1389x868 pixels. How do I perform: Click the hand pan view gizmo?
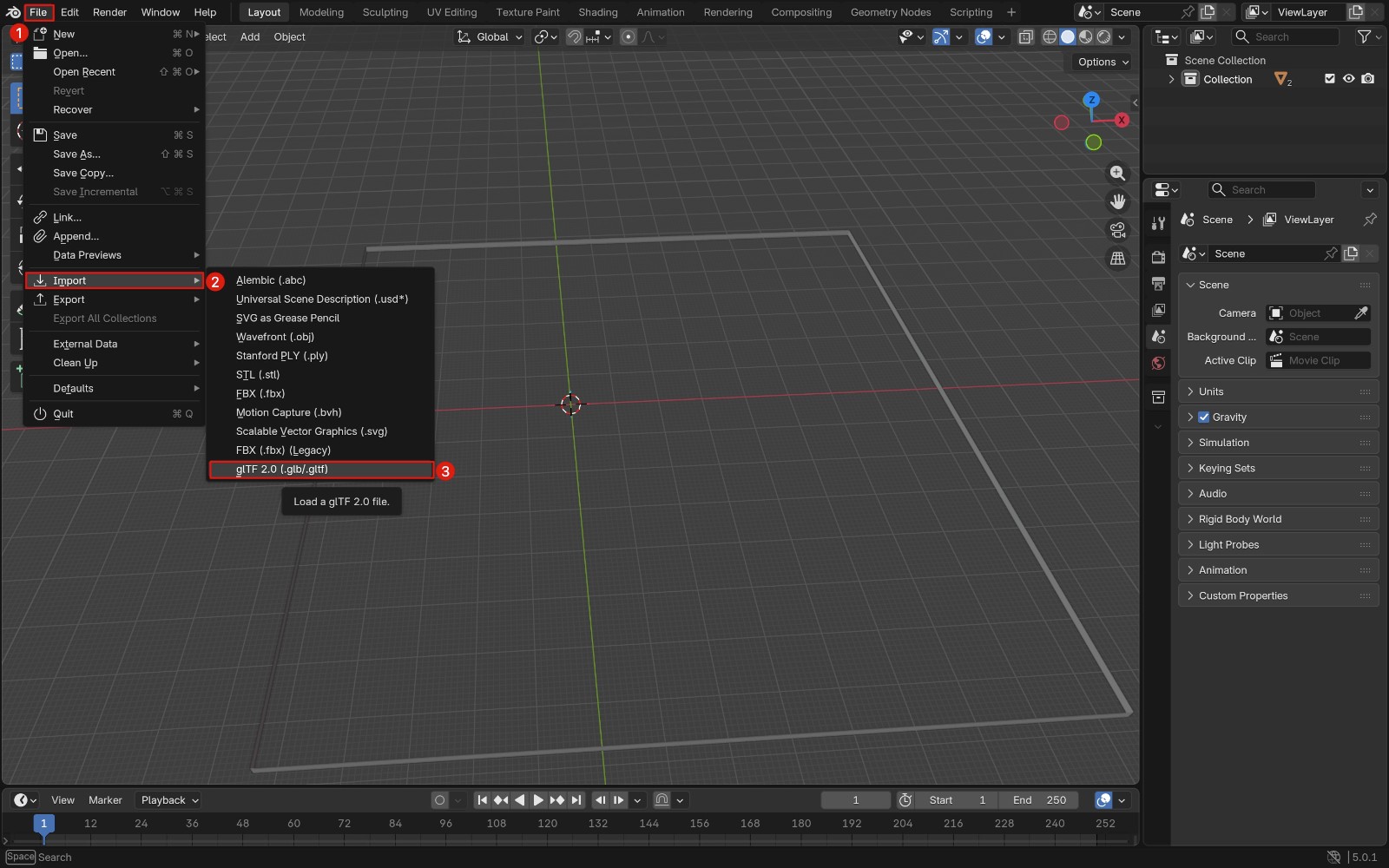tap(1117, 201)
